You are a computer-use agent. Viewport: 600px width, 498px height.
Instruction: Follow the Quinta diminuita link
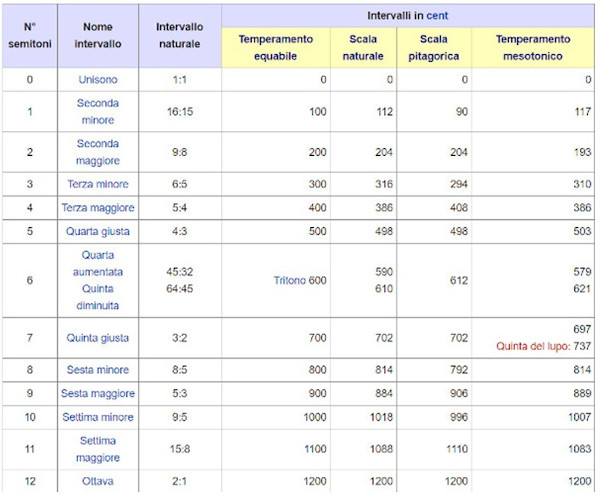click(105, 296)
